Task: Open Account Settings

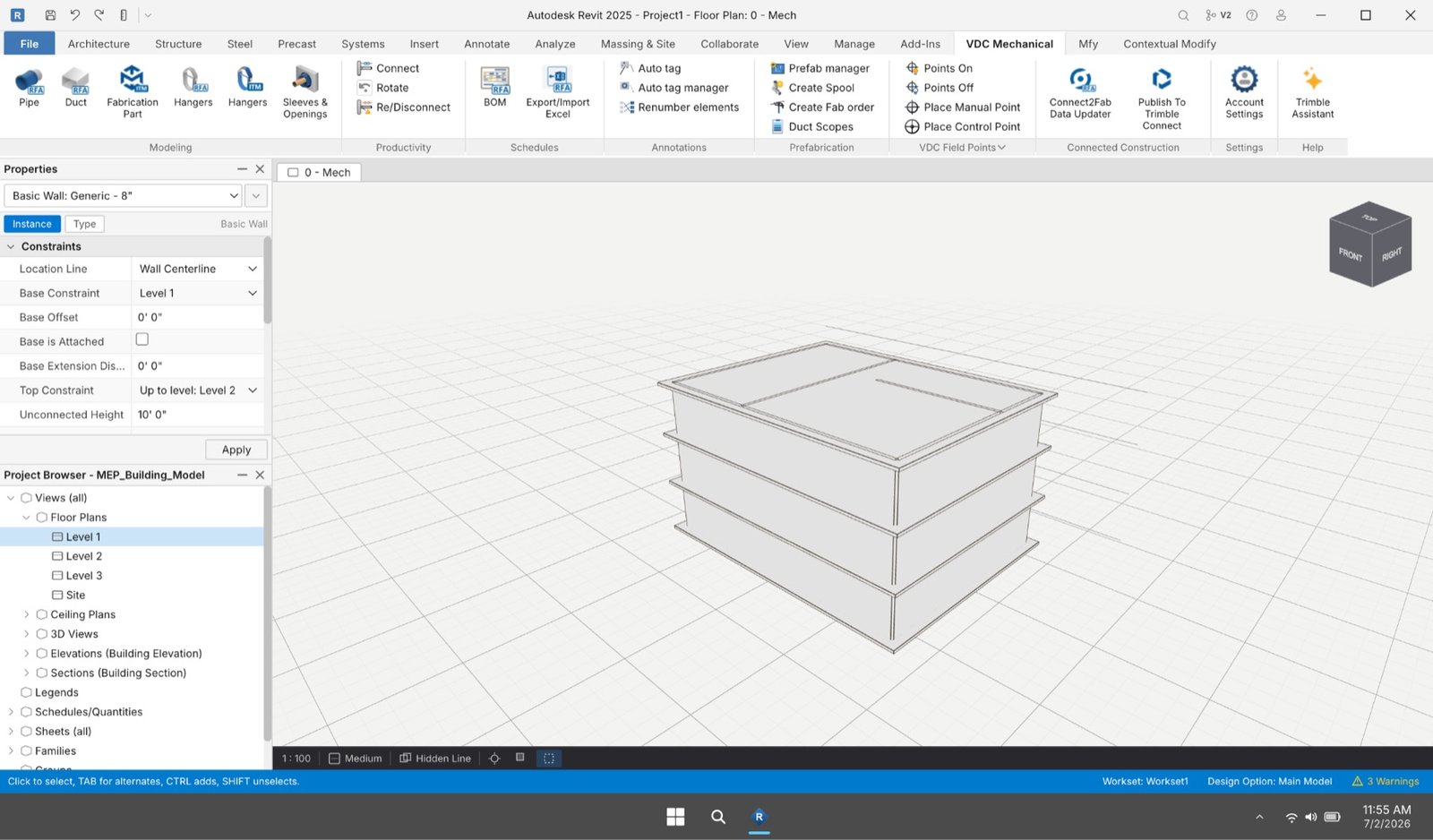Action: (x=1244, y=92)
